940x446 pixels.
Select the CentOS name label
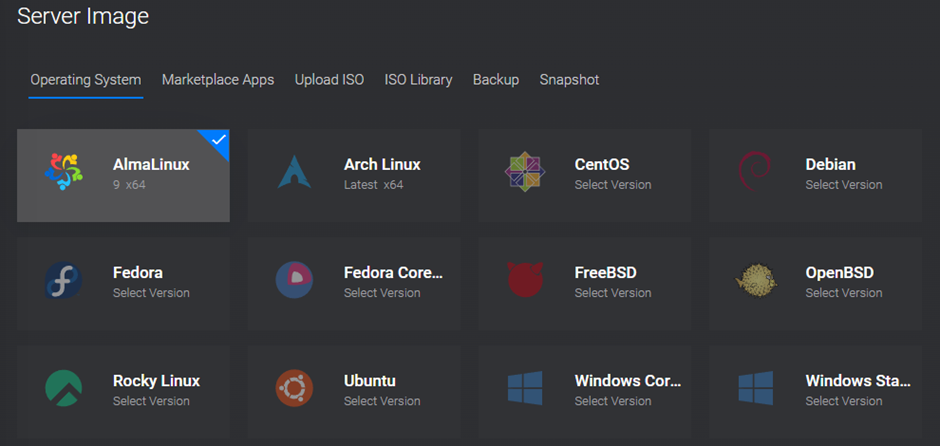click(x=602, y=165)
